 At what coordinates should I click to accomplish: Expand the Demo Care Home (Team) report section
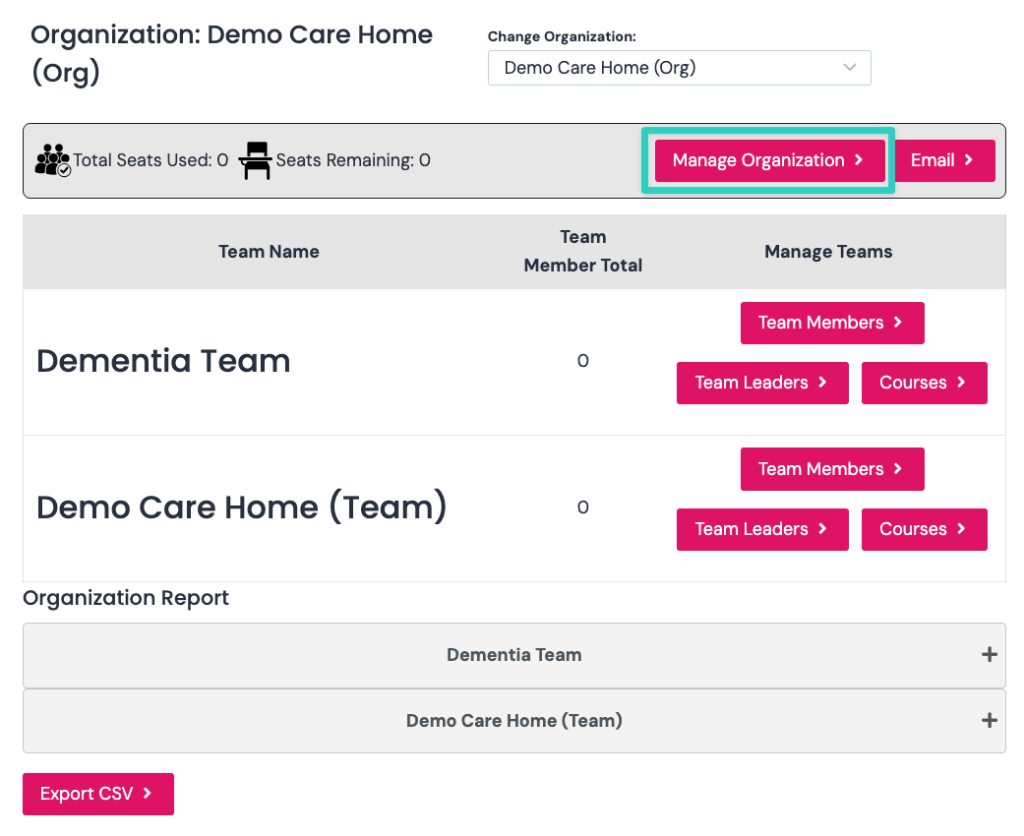pyautogui.click(x=514, y=721)
